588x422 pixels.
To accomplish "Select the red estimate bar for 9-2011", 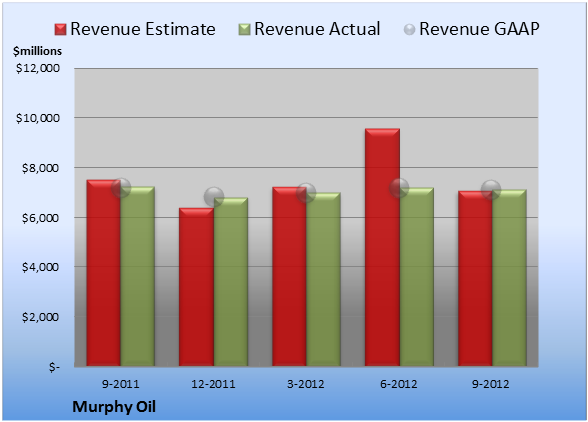I will [x=104, y=273].
